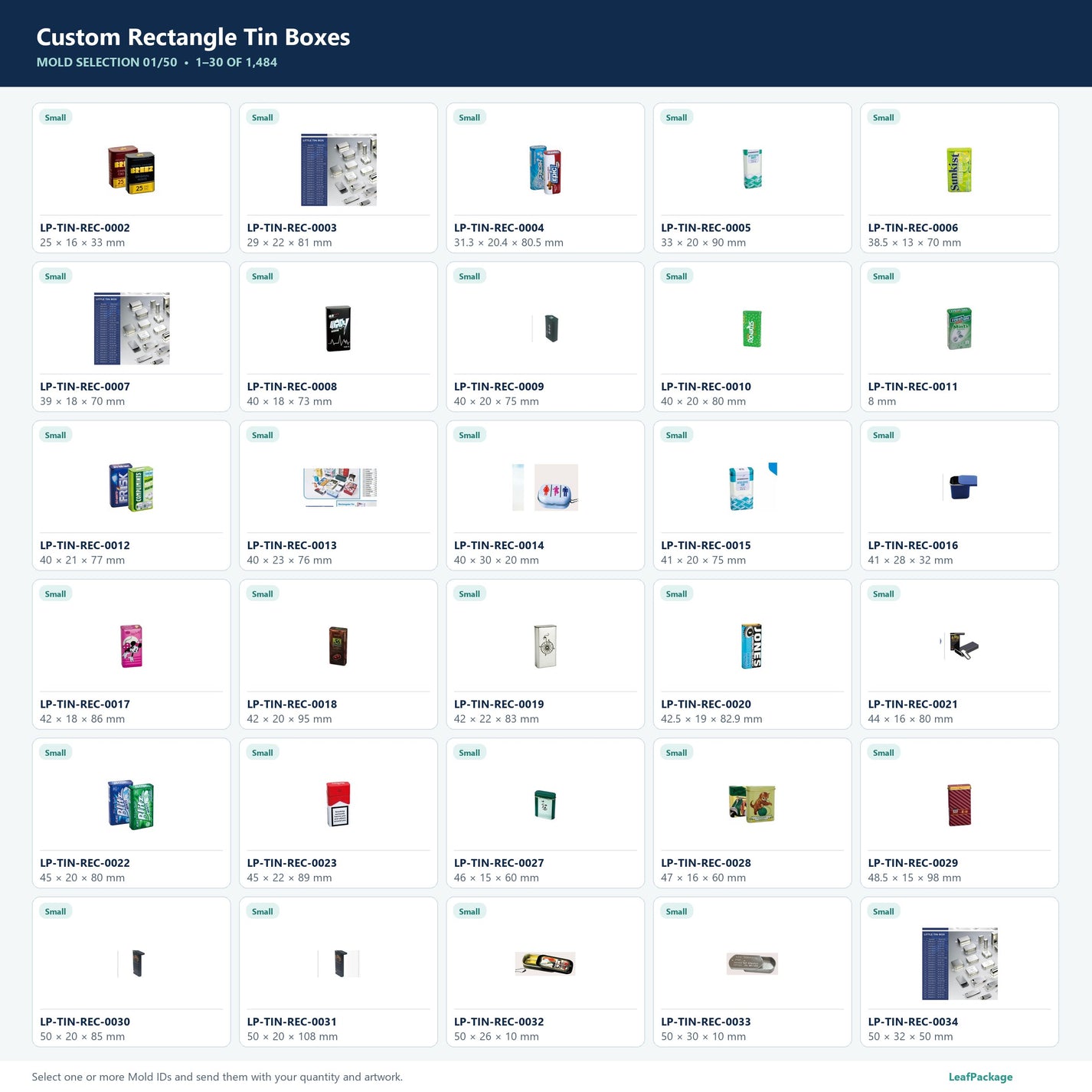Open the LP-TIN-REC-0032 slide tin thumbnail
Screen dimensions: 1092x1092
tap(544, 963)
